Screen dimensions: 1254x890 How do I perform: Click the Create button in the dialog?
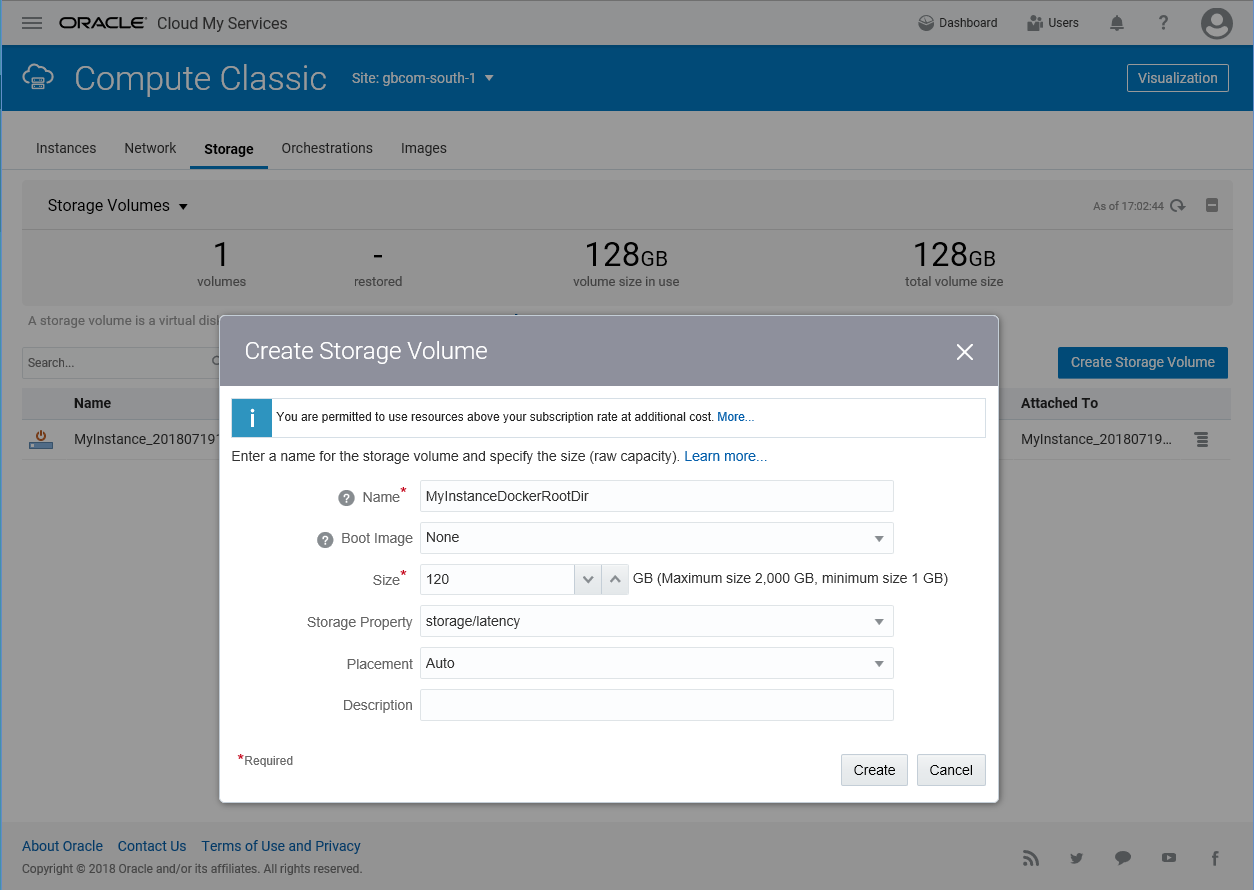tap(874, 770)
